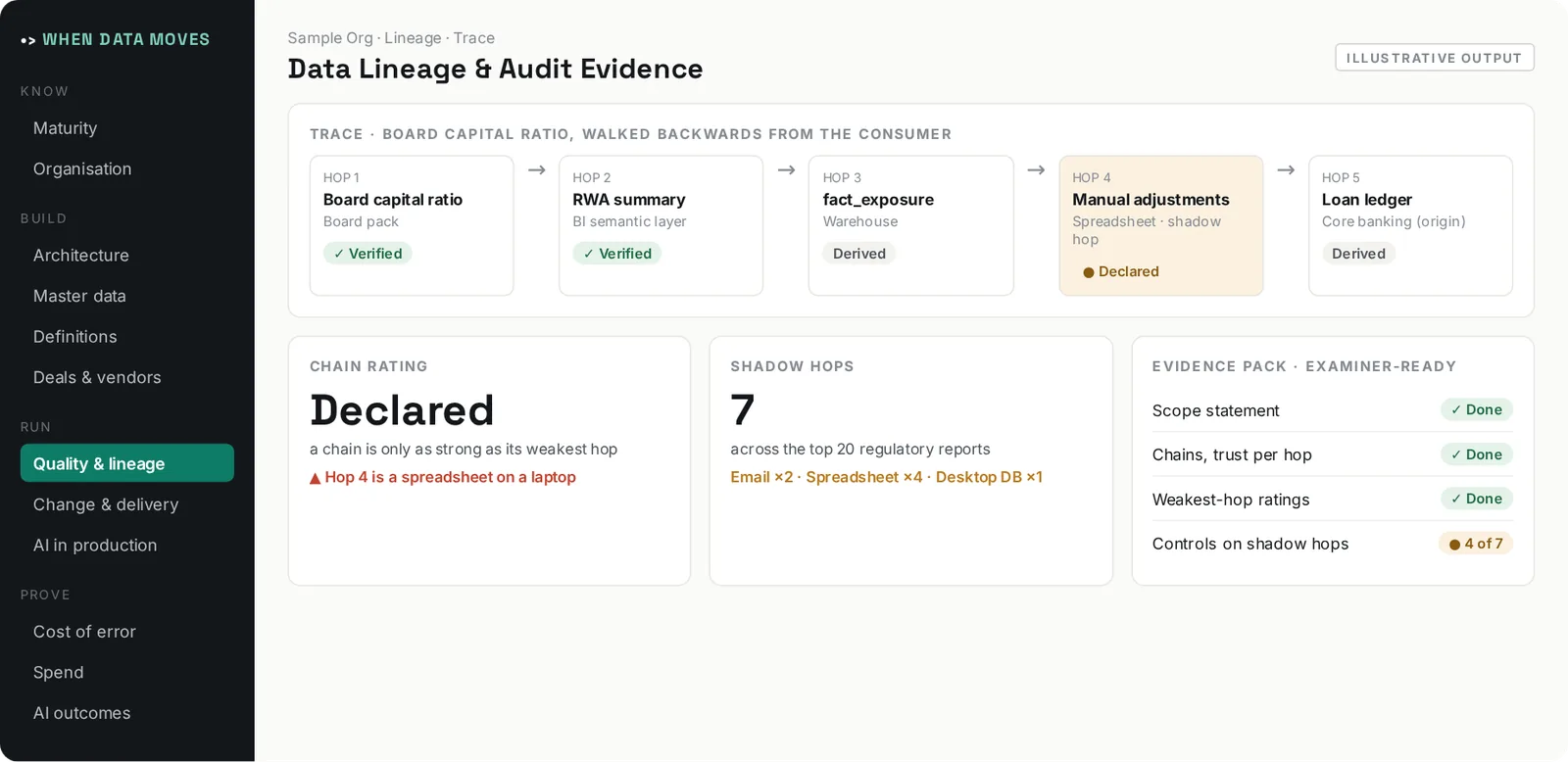Select the Hop 2 RWA summary card
The image size is (1568, 762).
coord(661,225)
